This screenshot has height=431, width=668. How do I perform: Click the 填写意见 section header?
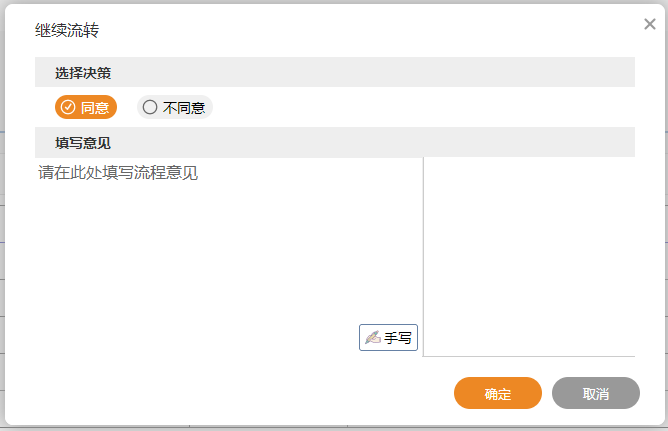83,143
